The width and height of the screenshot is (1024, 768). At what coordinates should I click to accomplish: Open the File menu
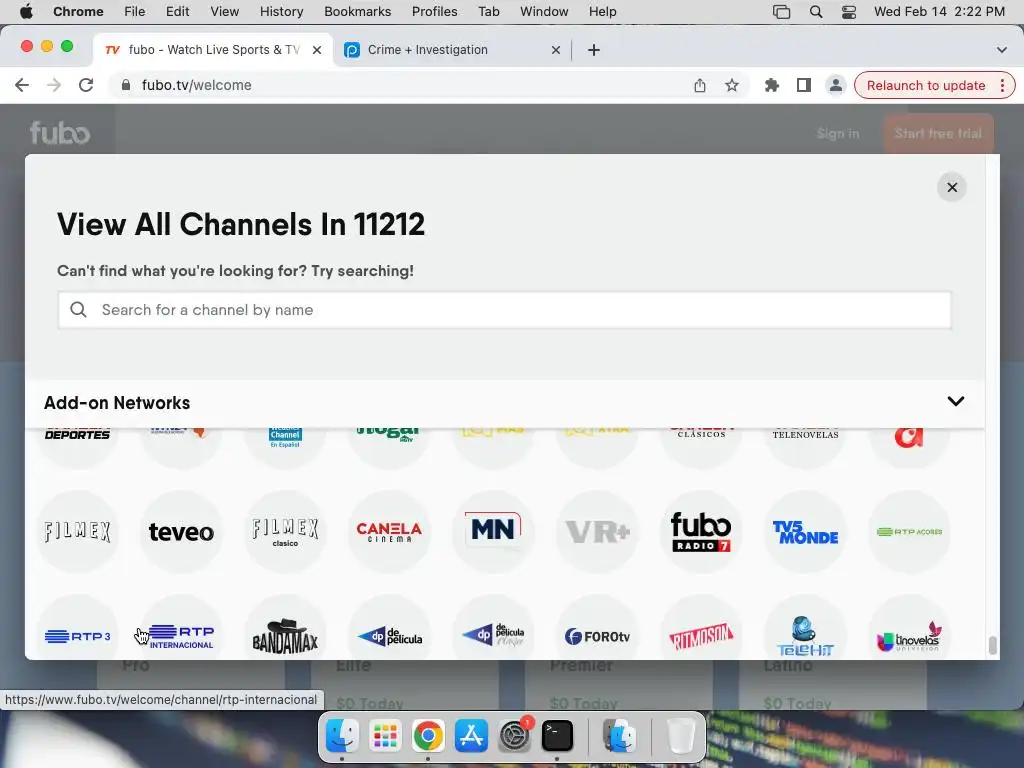(x=135, y=12)
